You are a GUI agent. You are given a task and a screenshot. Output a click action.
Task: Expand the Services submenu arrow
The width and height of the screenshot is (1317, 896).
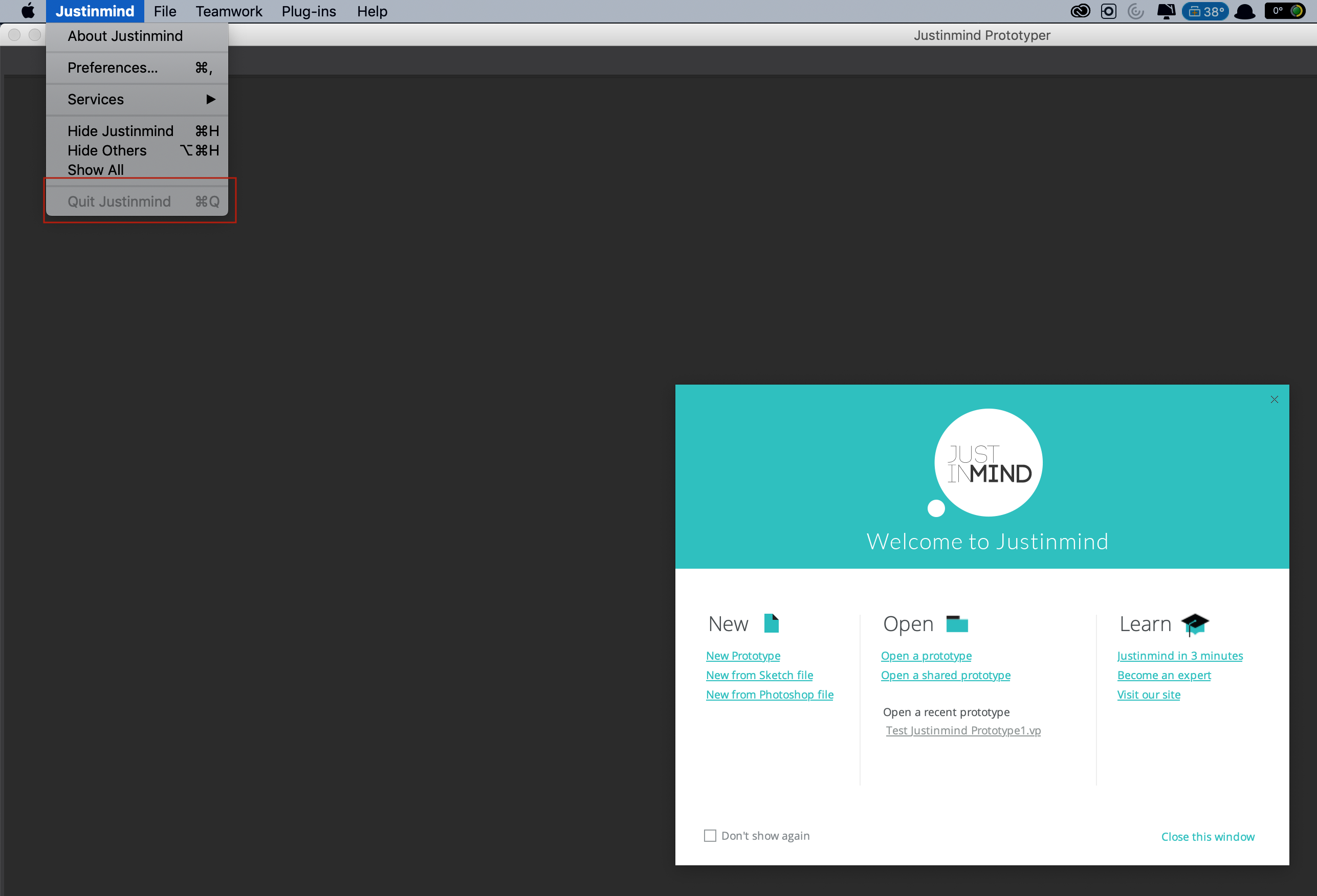pyautogui.click(x=211, y=99)
